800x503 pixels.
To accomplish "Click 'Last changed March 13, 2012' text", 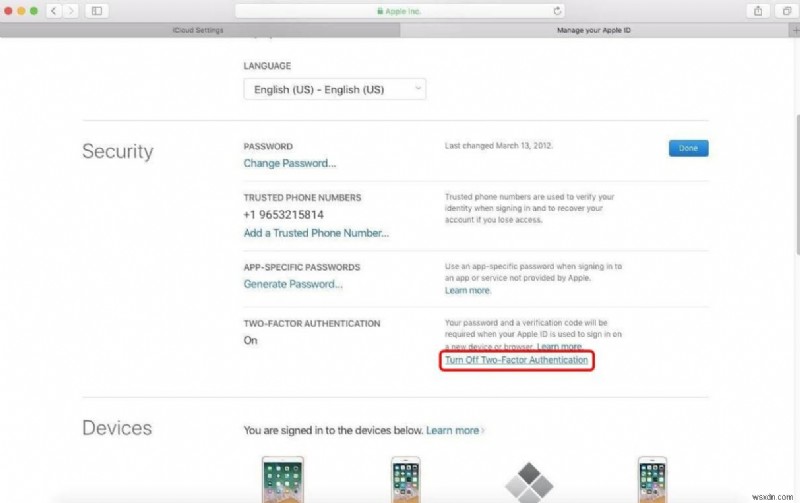I will click(x=498, y=146).
